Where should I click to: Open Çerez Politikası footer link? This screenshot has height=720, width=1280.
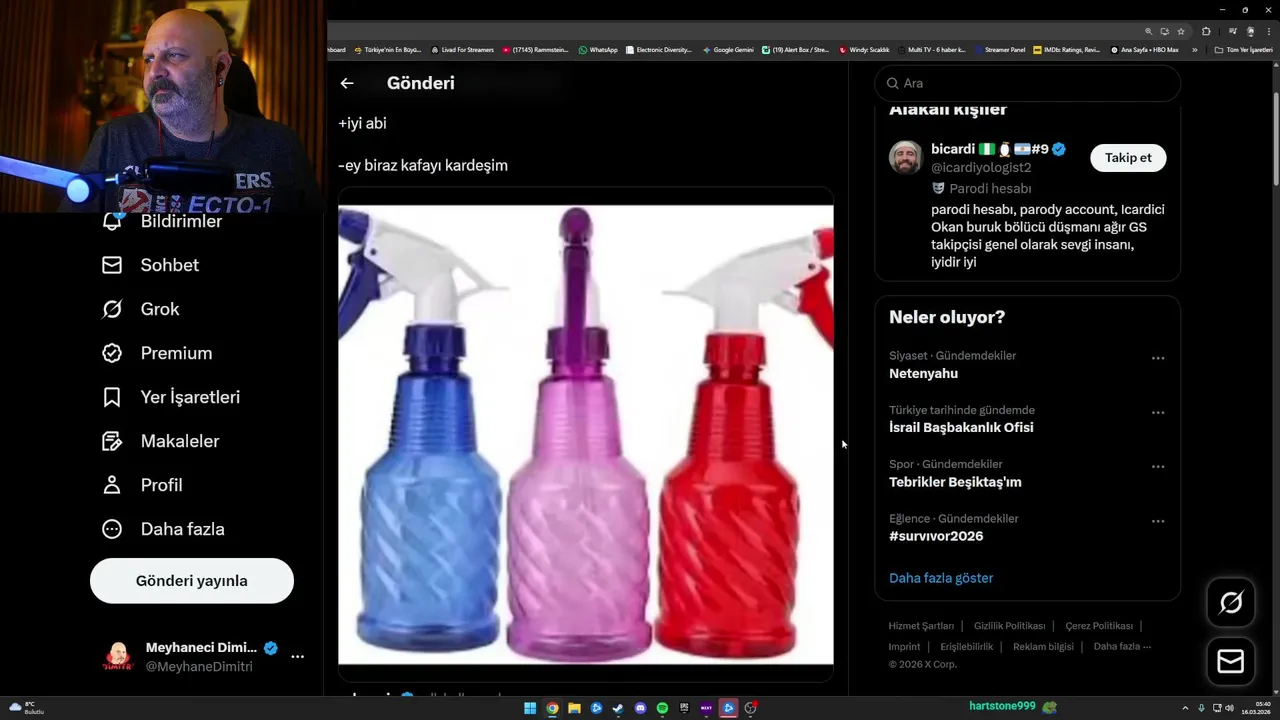click(x=1099, y=626)
